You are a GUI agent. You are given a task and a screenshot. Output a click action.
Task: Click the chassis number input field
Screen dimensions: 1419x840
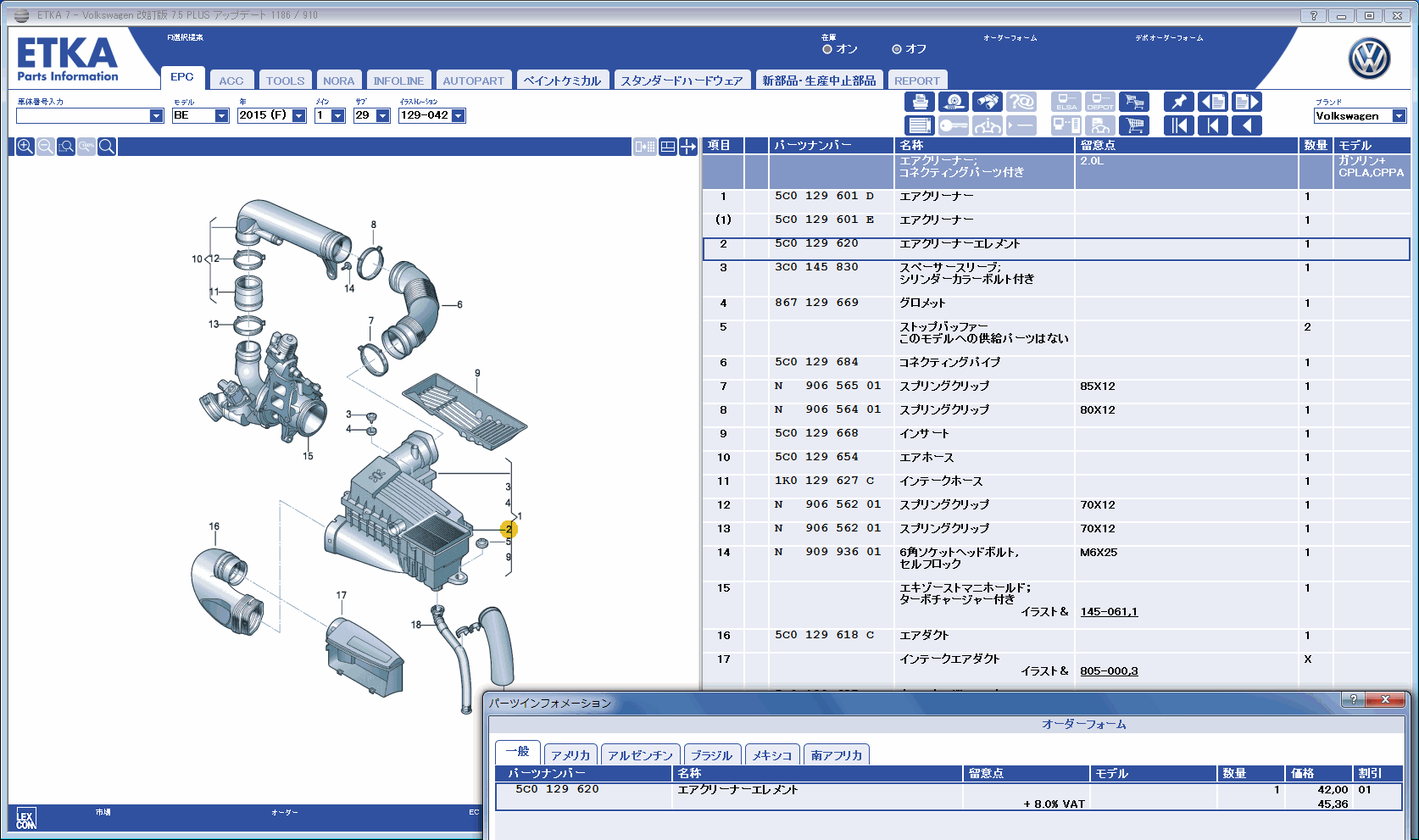point(83,116)
